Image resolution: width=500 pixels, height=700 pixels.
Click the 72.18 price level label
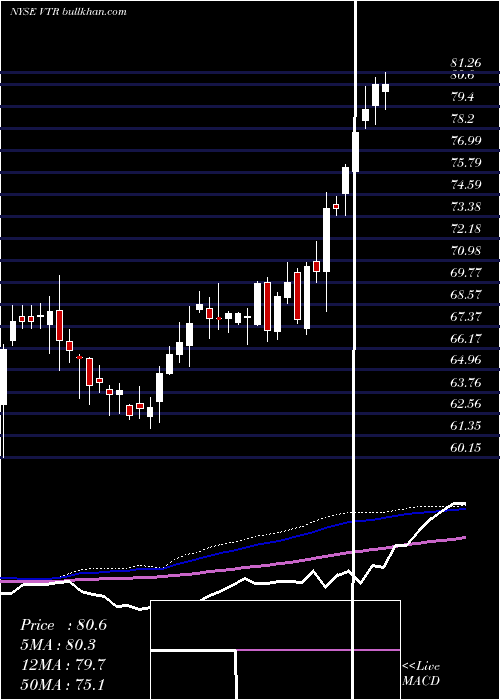tap(466, 229)
